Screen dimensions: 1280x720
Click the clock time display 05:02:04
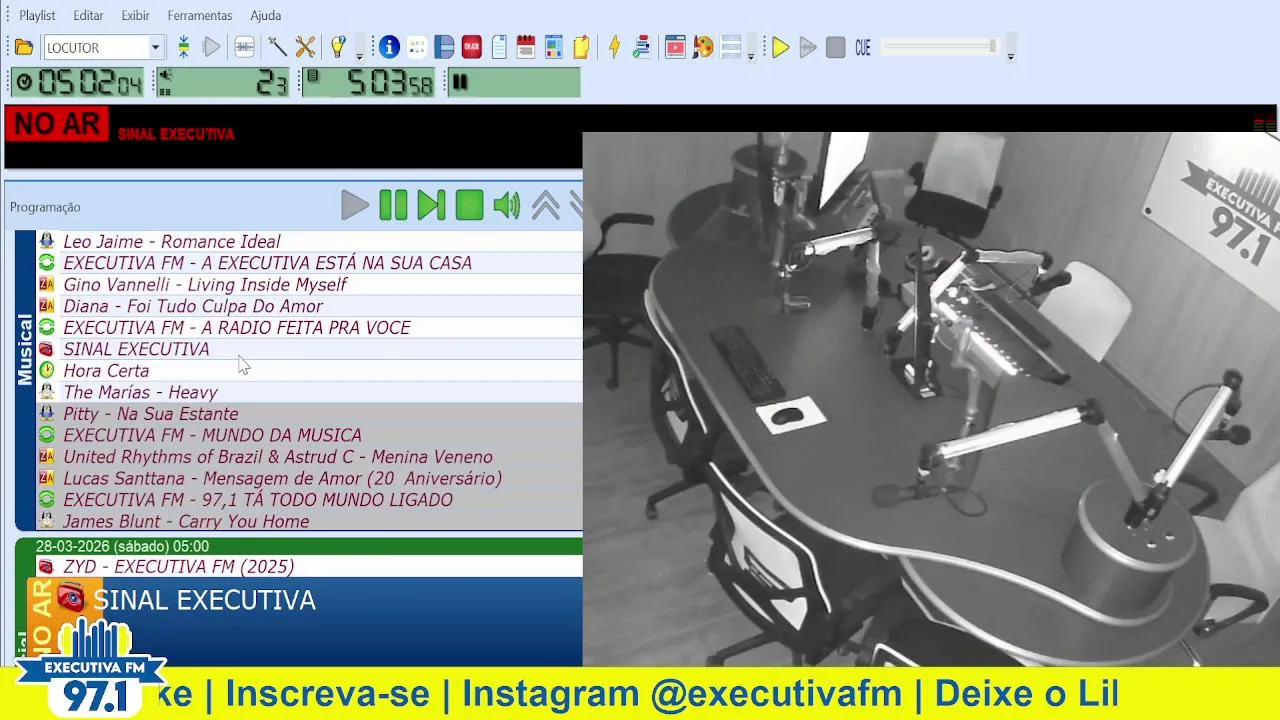coord(78,82)
